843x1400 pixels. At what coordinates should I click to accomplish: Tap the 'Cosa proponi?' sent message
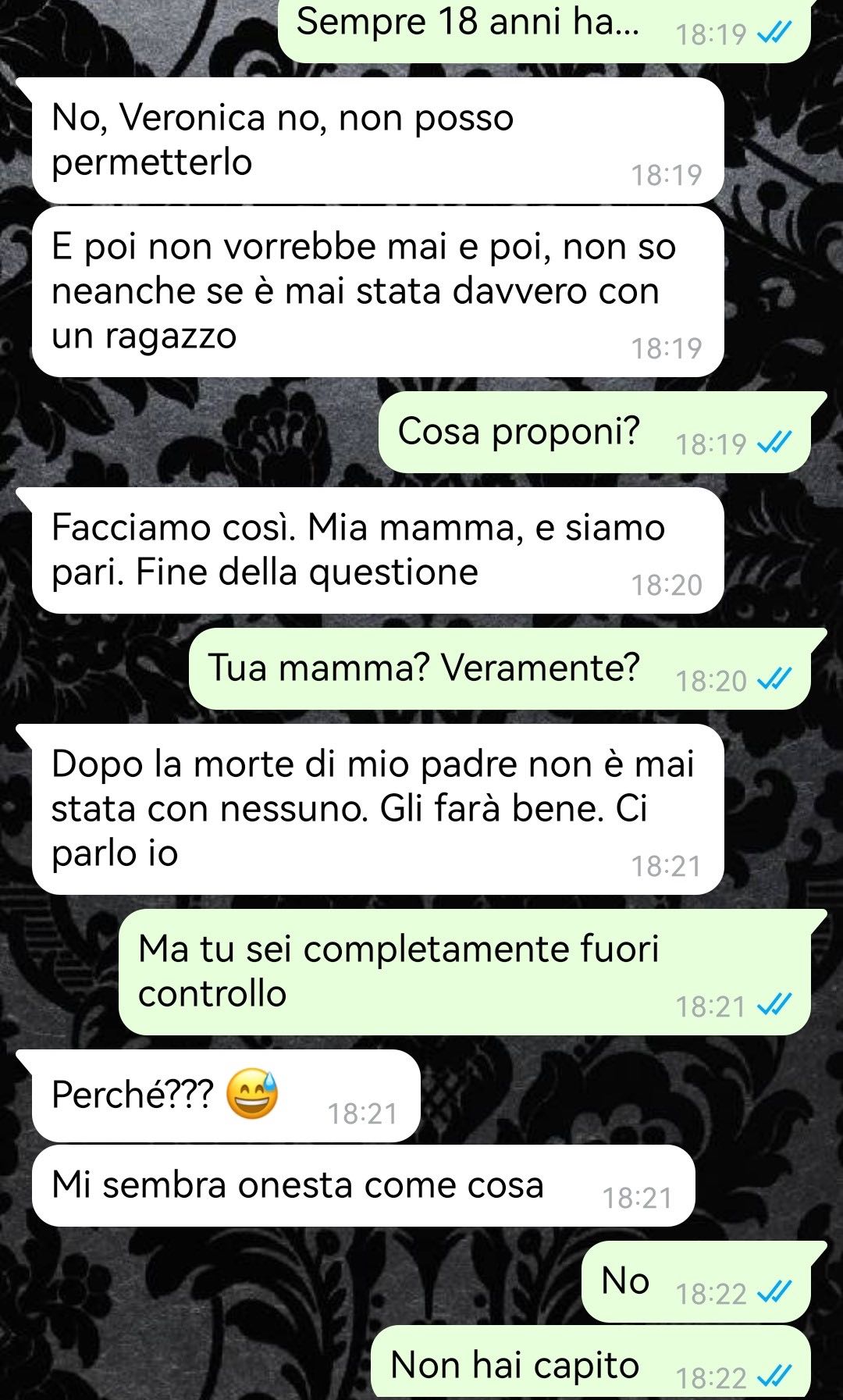pyautogui.click(x=595, y=432)
